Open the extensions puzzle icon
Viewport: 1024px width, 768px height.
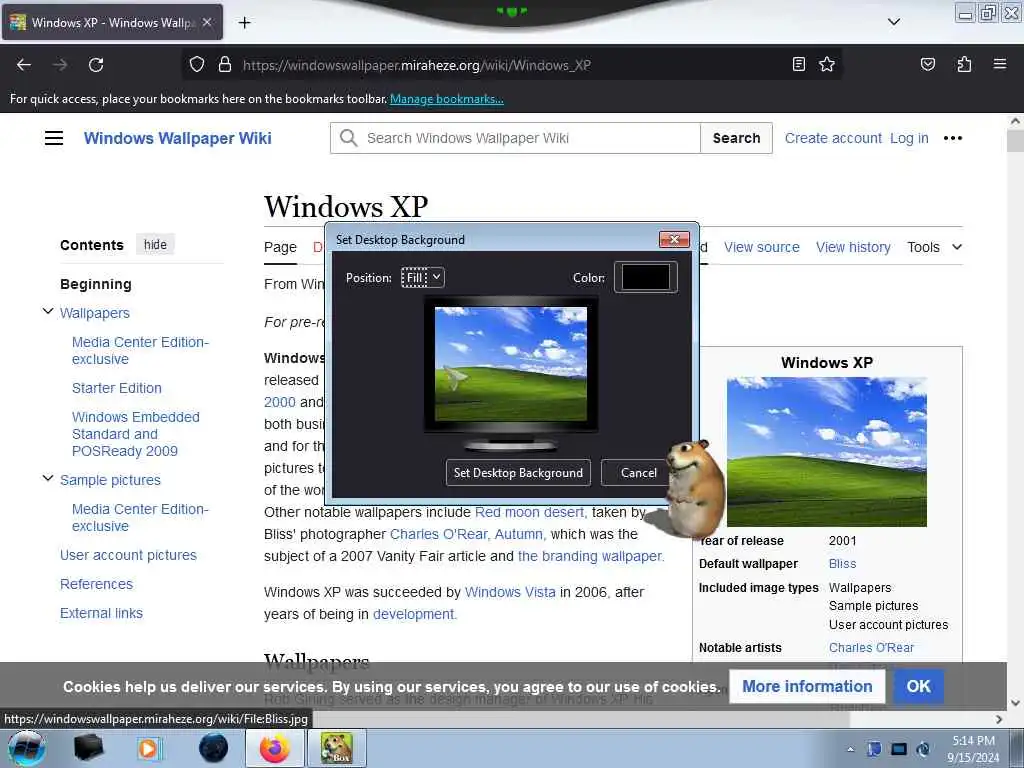tap(964, 64)
